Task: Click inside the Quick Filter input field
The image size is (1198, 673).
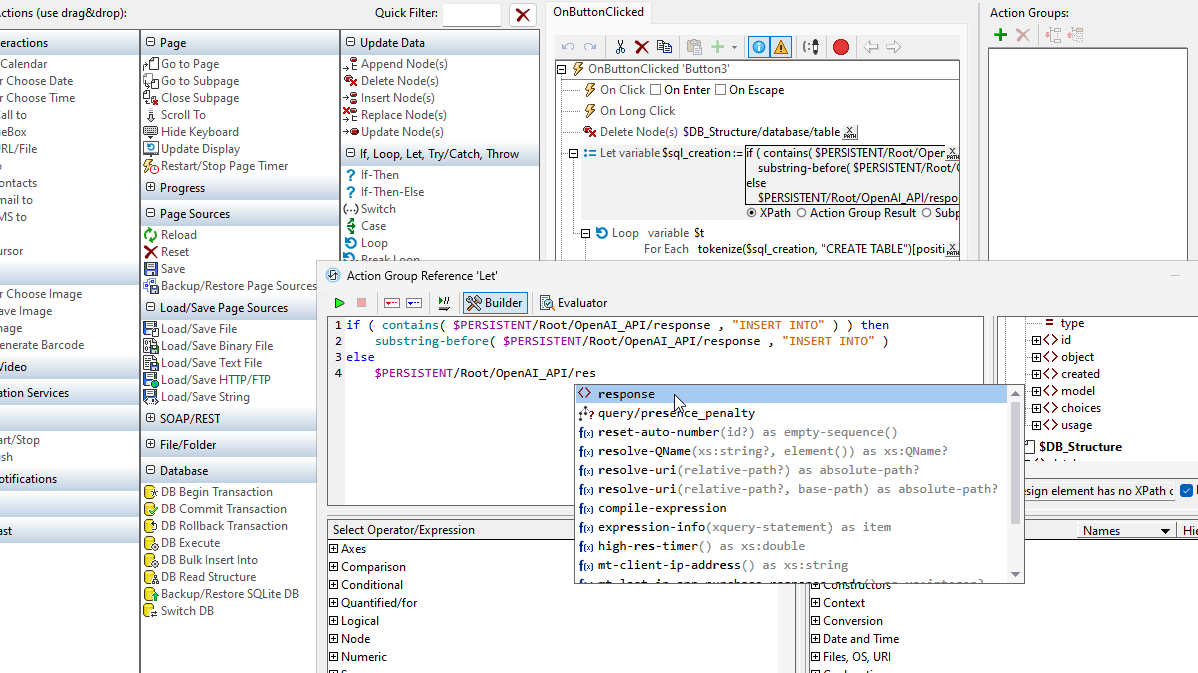Action: pyautogui.click(x=473, y=14)
